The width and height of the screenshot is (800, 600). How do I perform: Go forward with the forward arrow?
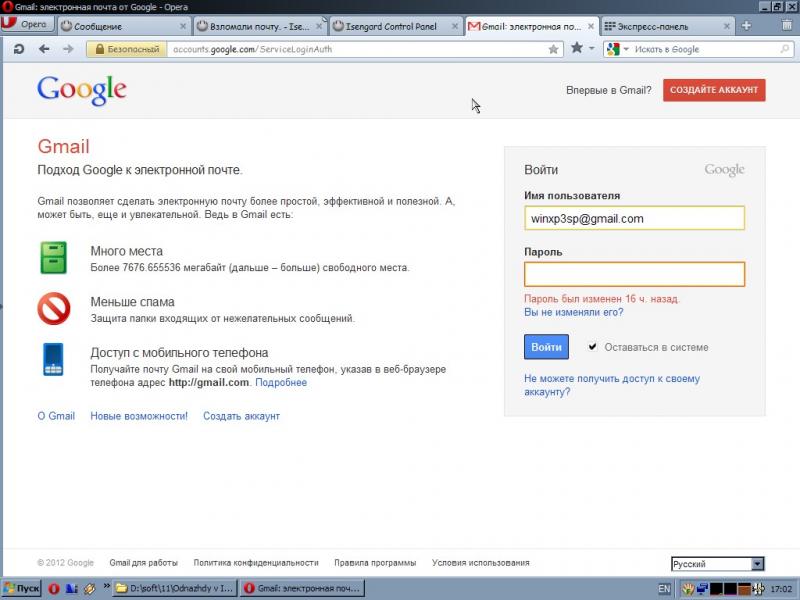coord(68,49)
